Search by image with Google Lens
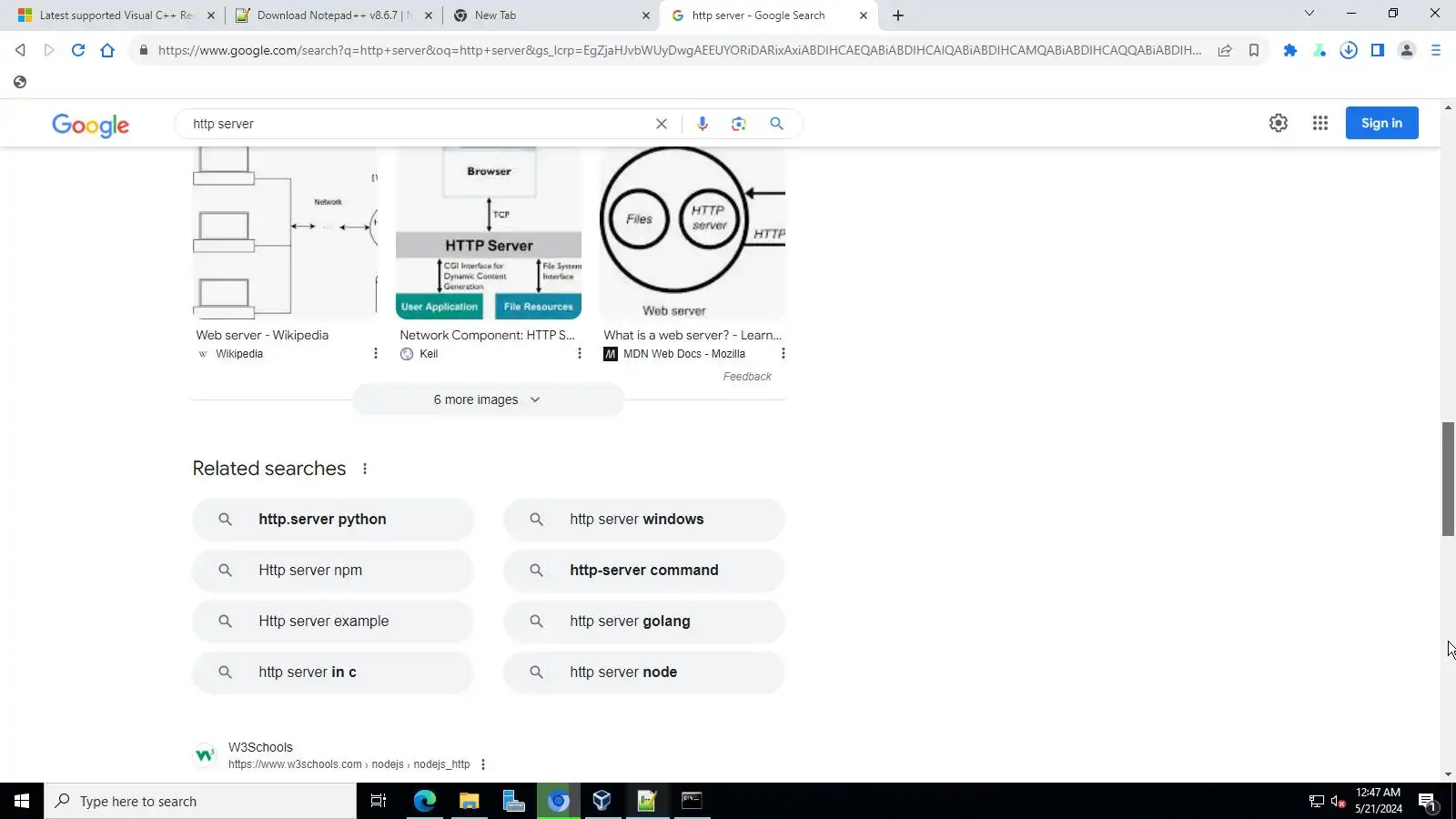Image resolution: width=1456 pixels, height=819 pixels. tap(739, 124)
